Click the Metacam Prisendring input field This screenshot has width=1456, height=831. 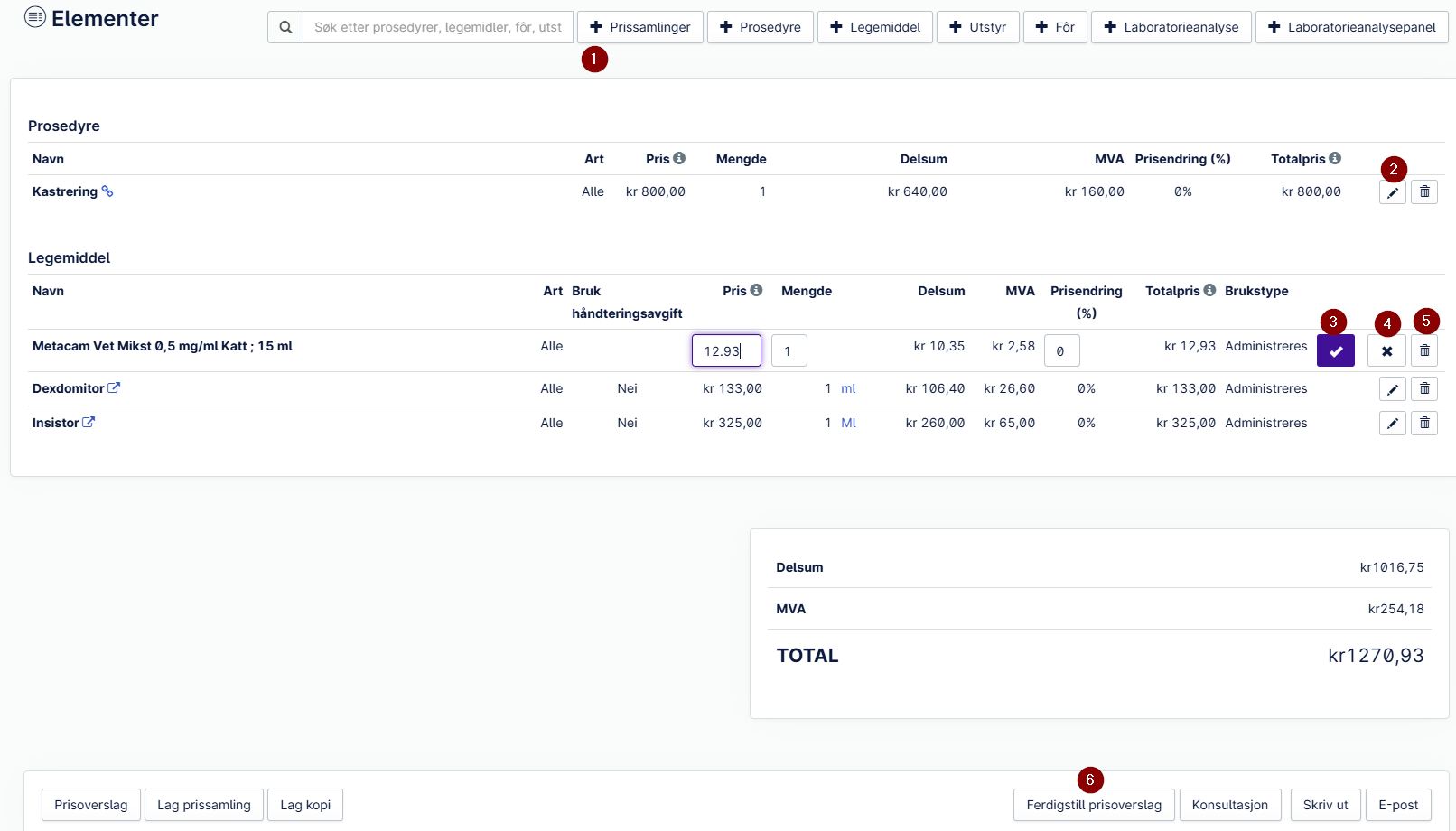[1062, 350]
